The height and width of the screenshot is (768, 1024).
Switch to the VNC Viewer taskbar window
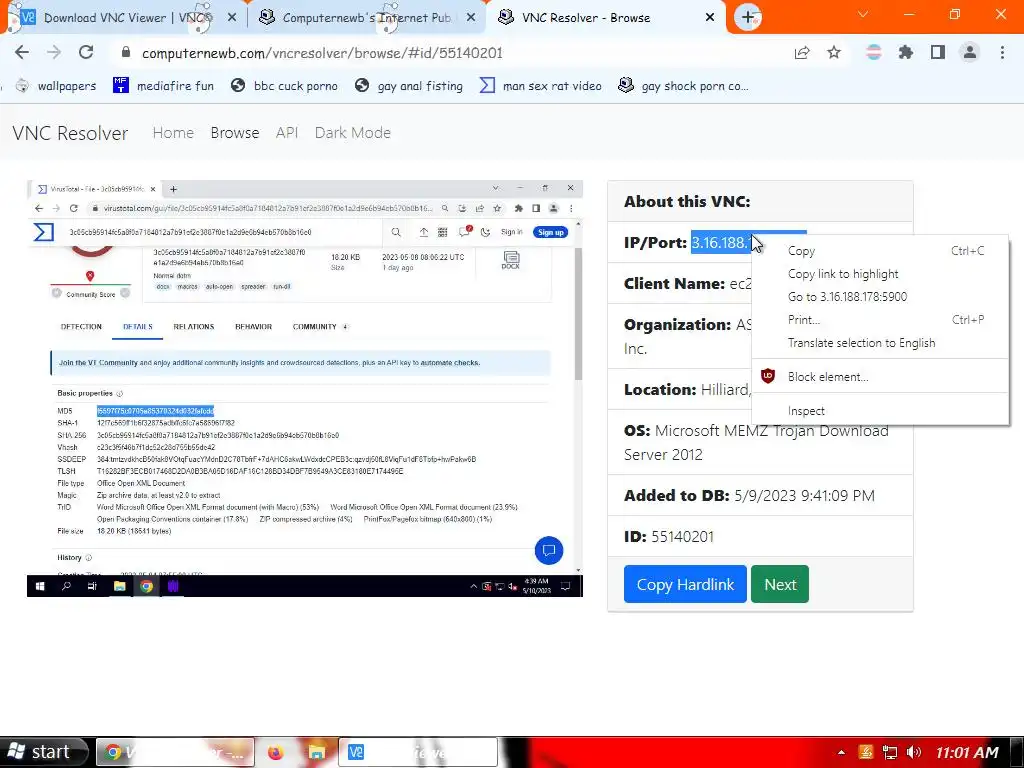418,752
